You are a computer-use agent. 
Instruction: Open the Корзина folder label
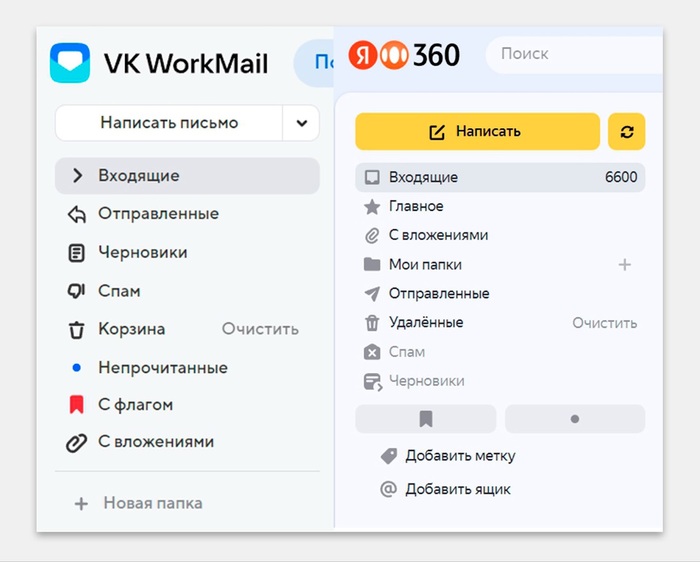(132, 329)
